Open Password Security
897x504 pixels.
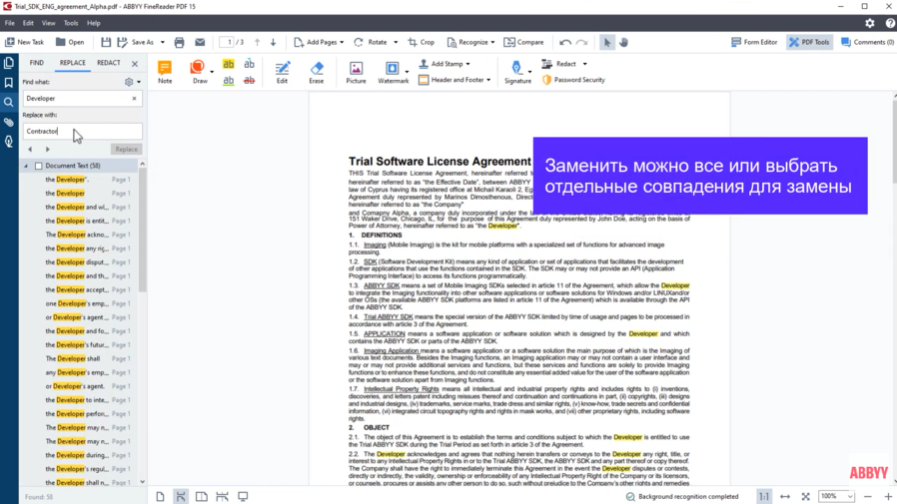pyautogui.click(x=573, y=80)
